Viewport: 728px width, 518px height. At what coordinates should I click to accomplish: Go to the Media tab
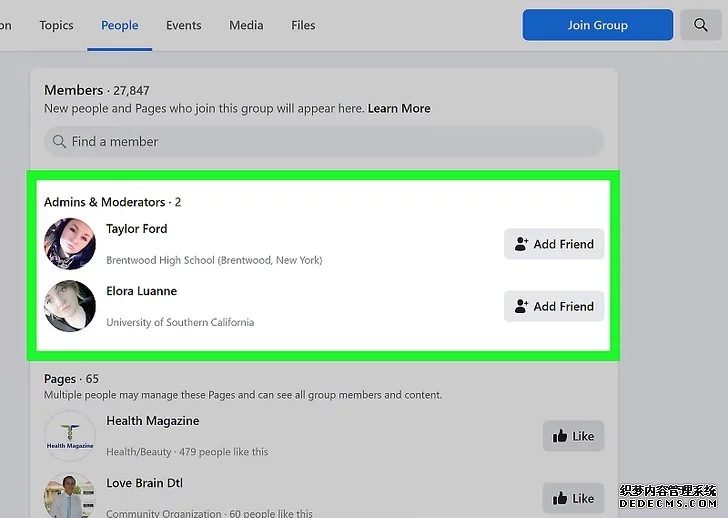coord(247,25)
